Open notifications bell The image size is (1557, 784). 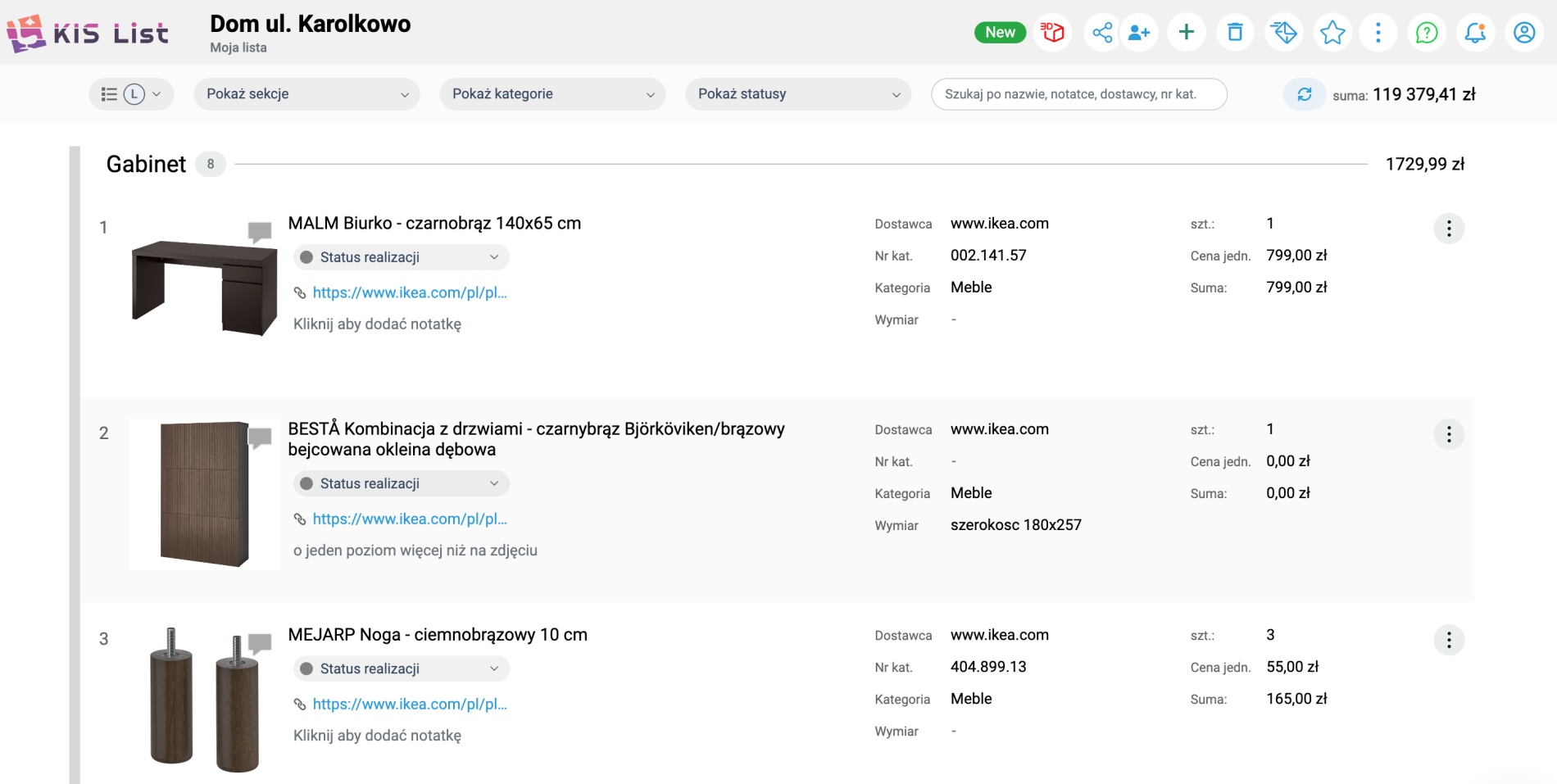point(1475,33)
